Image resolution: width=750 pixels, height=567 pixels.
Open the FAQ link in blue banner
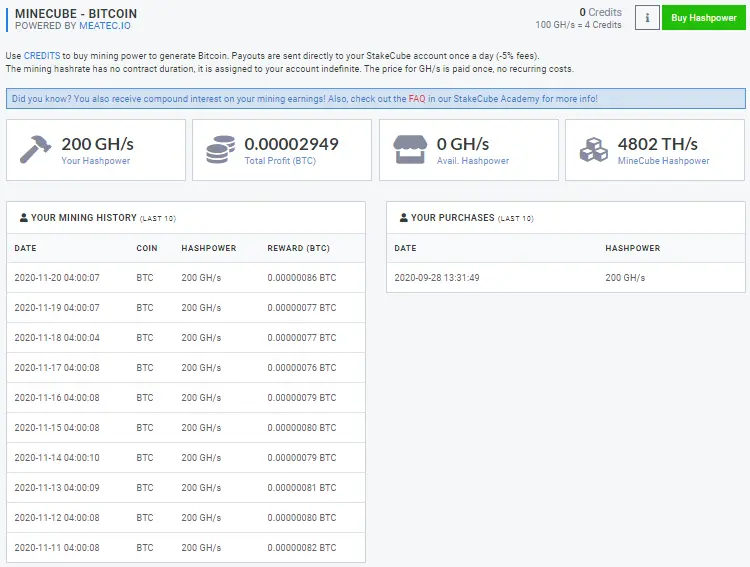tap(417, 99)
